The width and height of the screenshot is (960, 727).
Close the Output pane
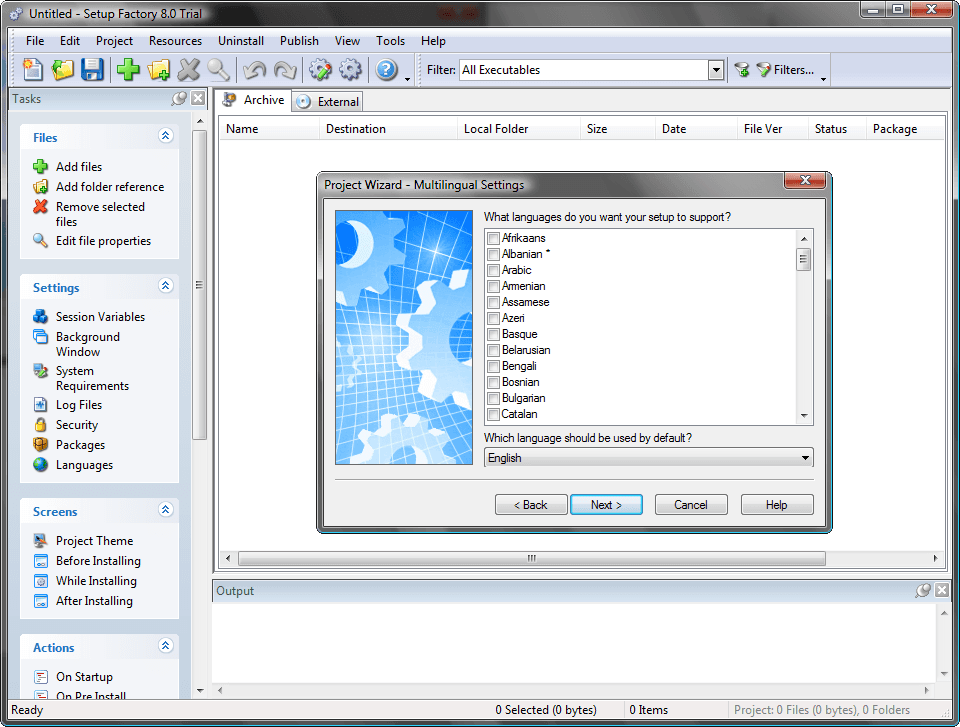[942, 590]
